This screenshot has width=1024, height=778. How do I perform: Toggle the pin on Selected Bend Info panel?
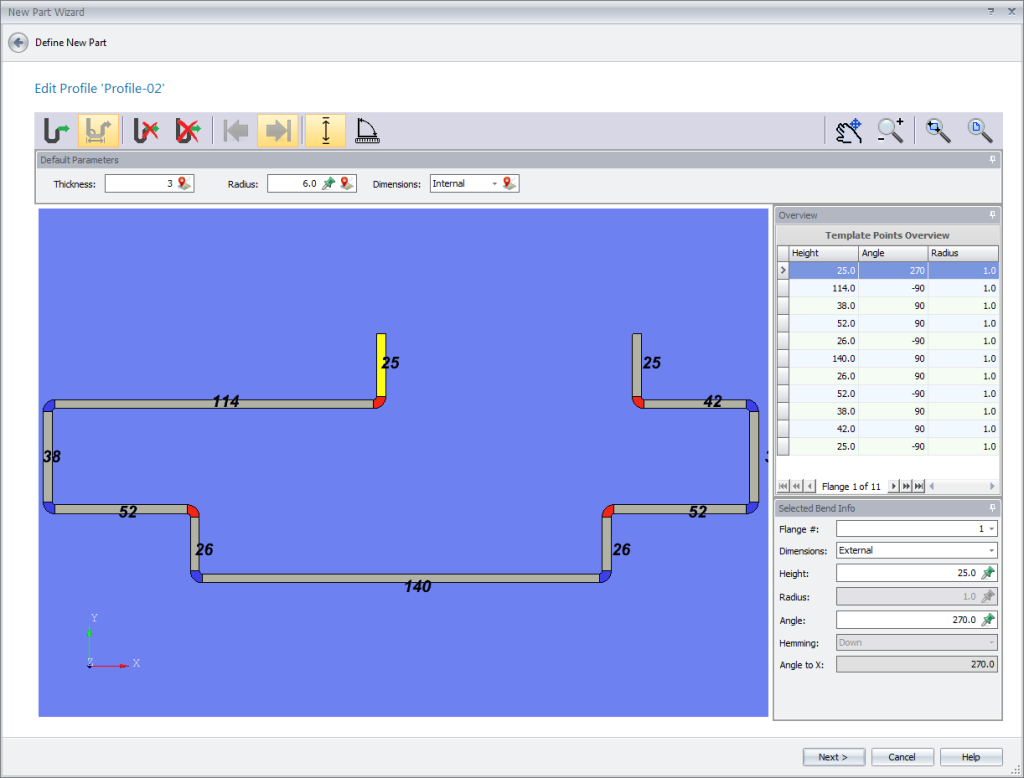(x=992, y=508)
